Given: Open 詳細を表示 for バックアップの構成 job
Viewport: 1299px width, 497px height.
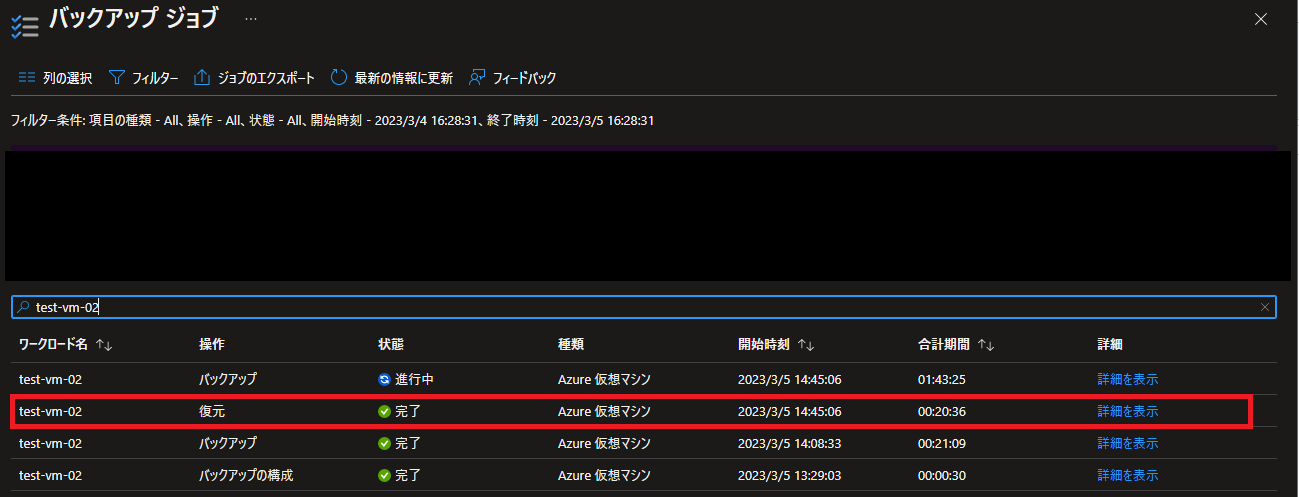Looking at the screenshot, I should coord(1128,475).
